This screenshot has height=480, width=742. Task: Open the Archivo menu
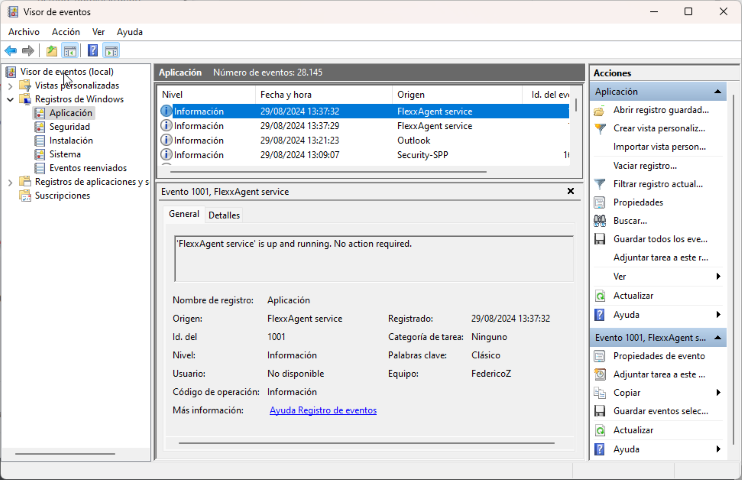pyautogui.click(x=24, y=32)
